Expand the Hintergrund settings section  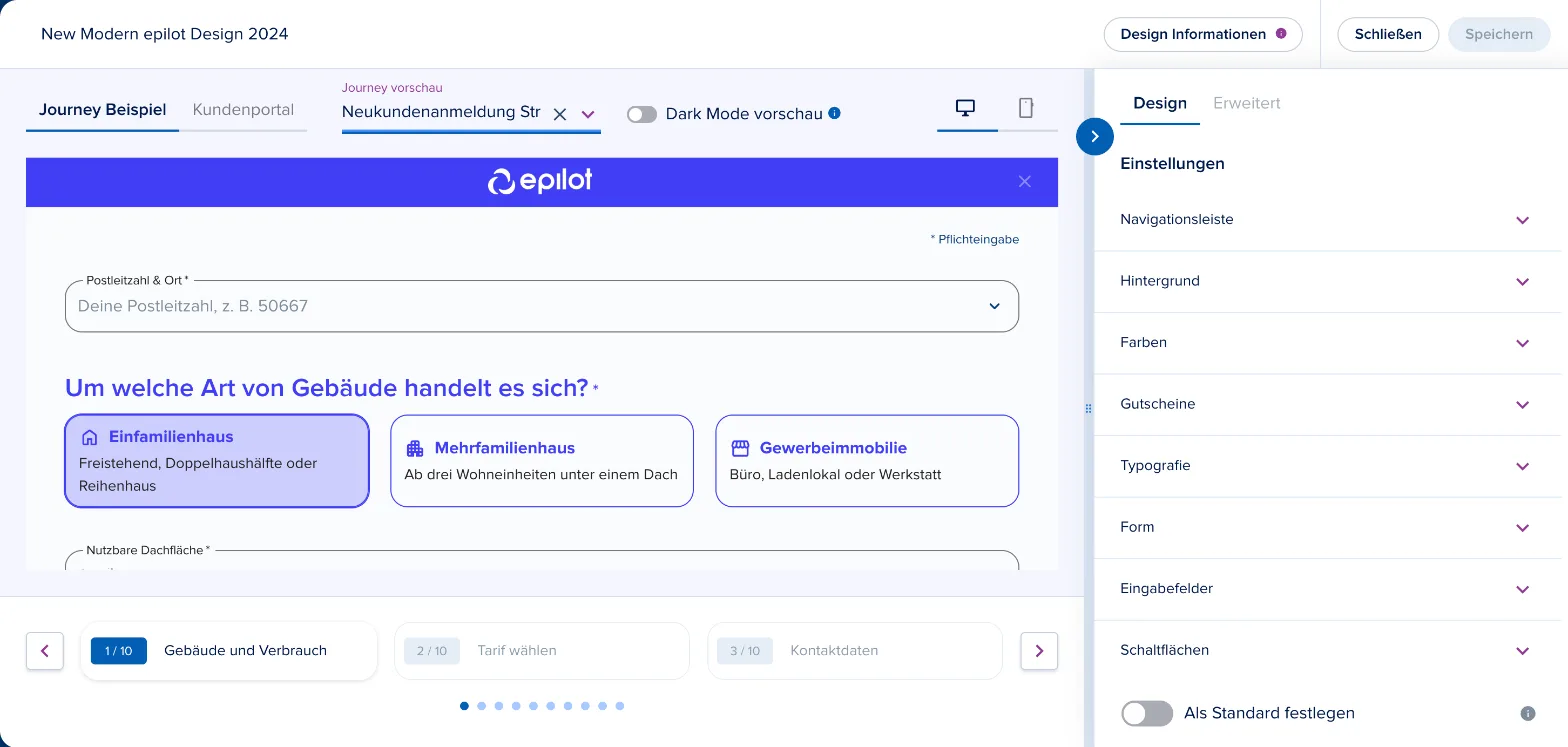1327,282
